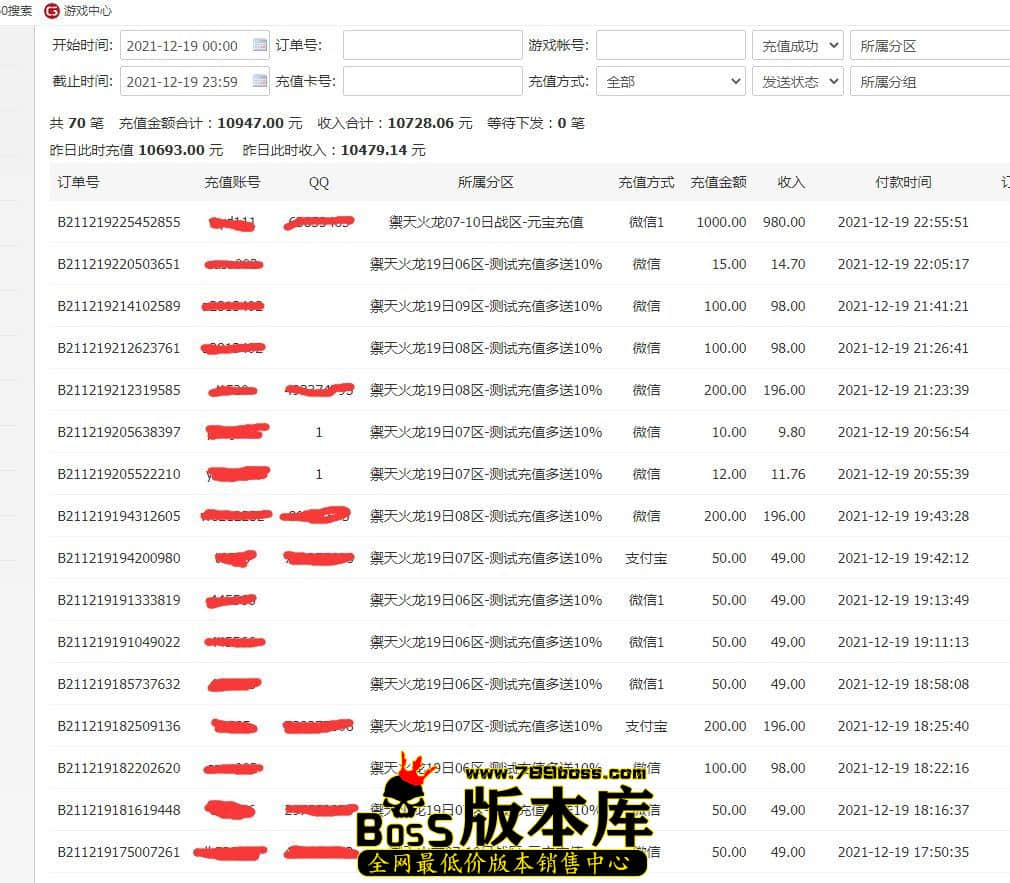Select order B211219194200980 paid via 支付宝
The width and height of the screenshot is (1010, 883).
point(119,558)
